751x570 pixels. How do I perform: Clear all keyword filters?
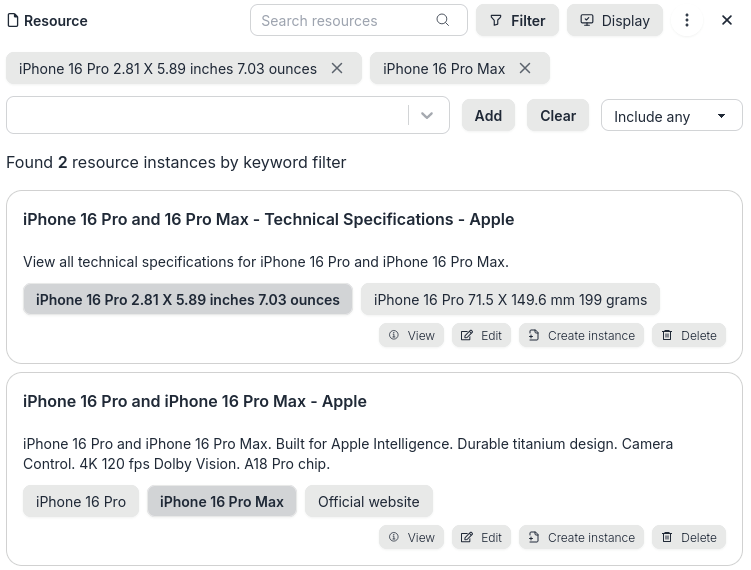tap(557, 115)
